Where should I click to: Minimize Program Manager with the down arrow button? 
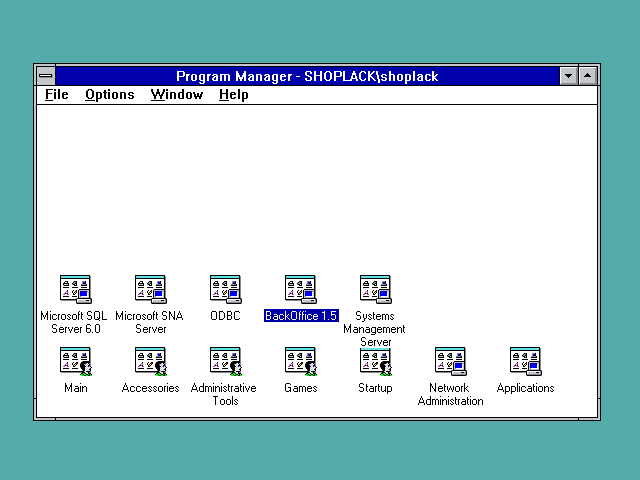(x=568, y=76)
